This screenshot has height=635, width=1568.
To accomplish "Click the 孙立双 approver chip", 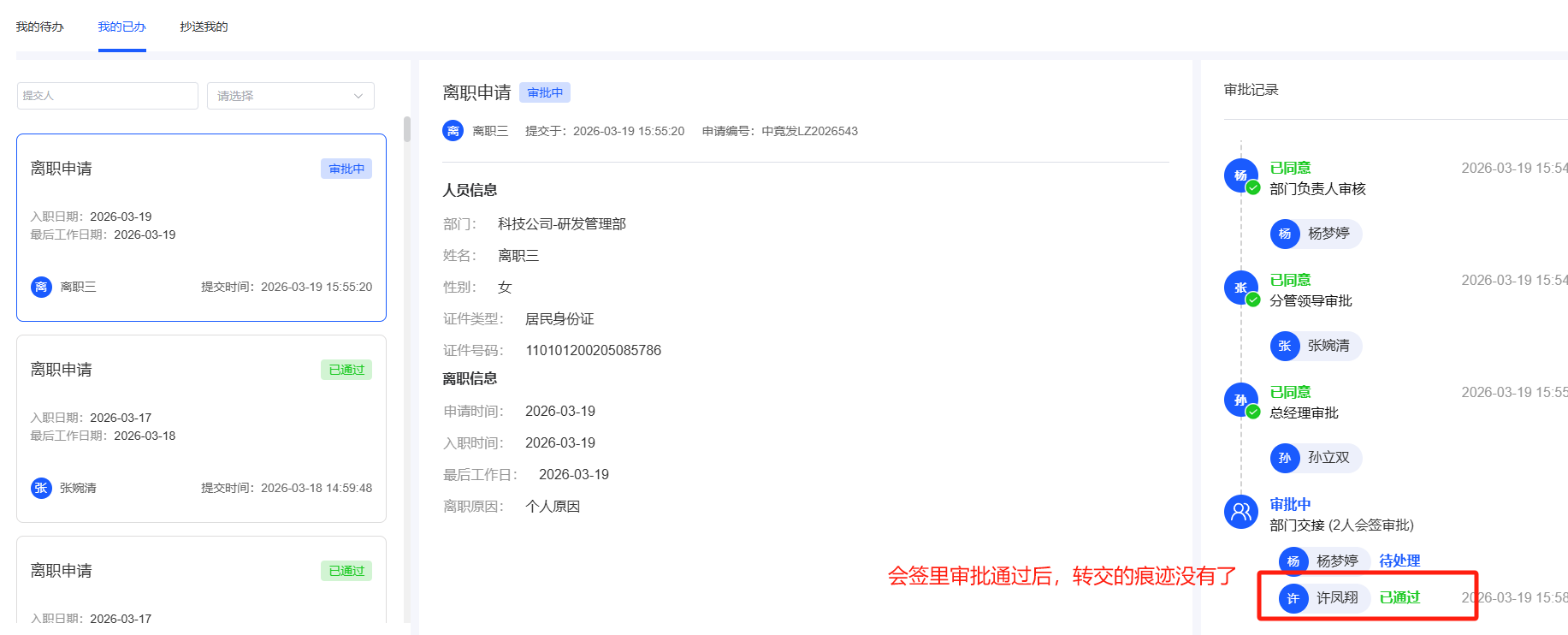I will pyautogui.click(x=1316, y=458).
